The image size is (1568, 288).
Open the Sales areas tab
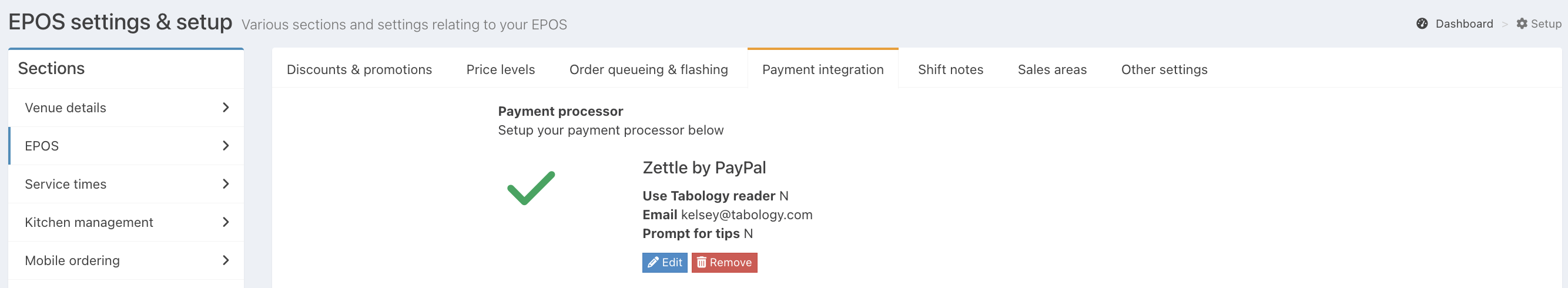(x=1052, y=69)
